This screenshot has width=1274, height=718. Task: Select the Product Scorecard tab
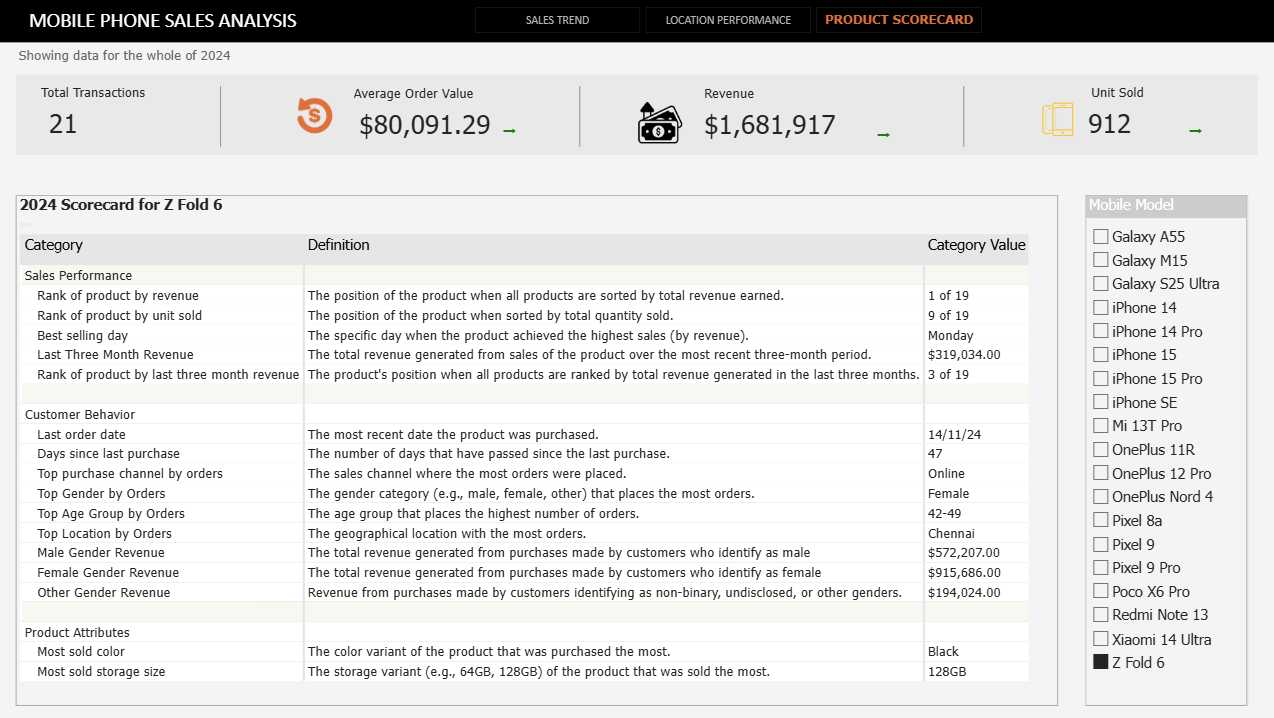(899, 20)
